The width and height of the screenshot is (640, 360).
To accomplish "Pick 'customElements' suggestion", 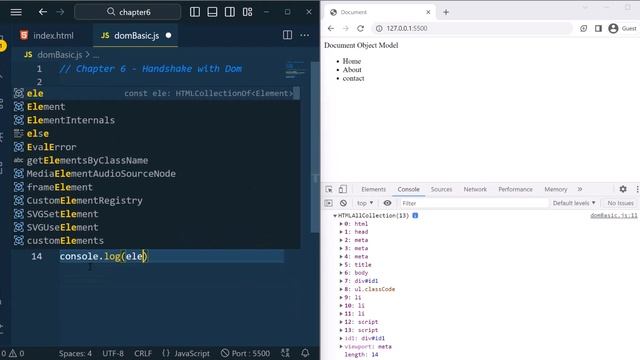I will click(156, 241).
